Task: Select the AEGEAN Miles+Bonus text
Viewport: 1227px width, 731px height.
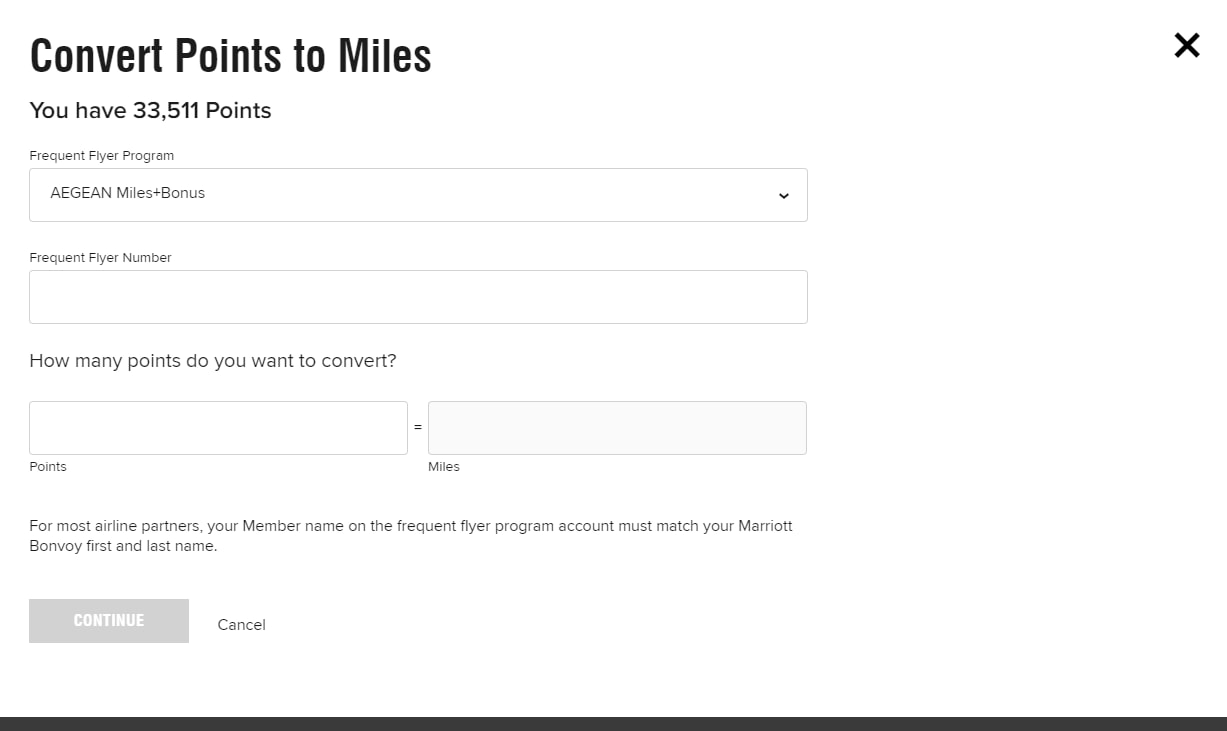Action: (x=127, y=193)
